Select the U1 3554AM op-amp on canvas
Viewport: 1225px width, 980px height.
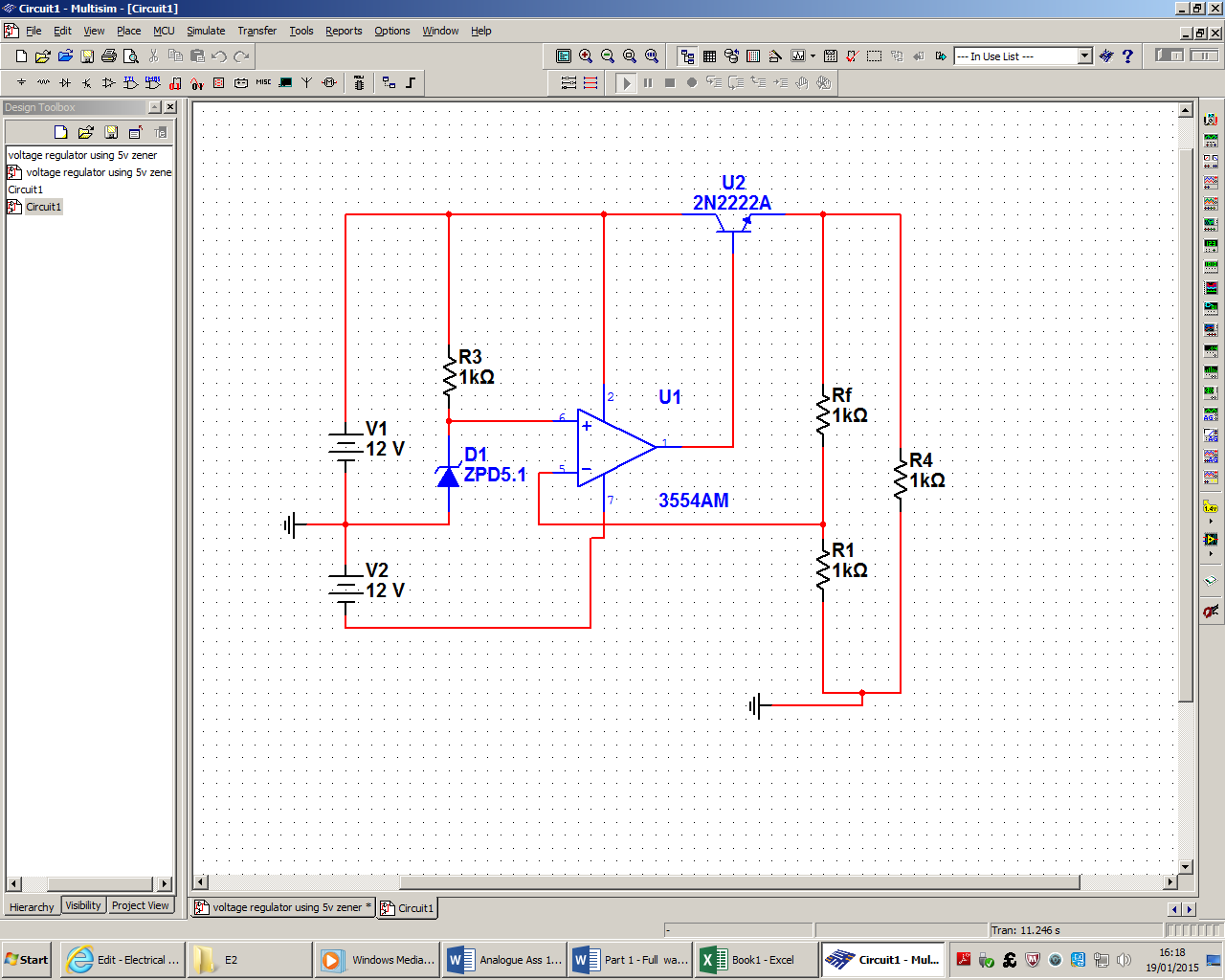(617, 448)
